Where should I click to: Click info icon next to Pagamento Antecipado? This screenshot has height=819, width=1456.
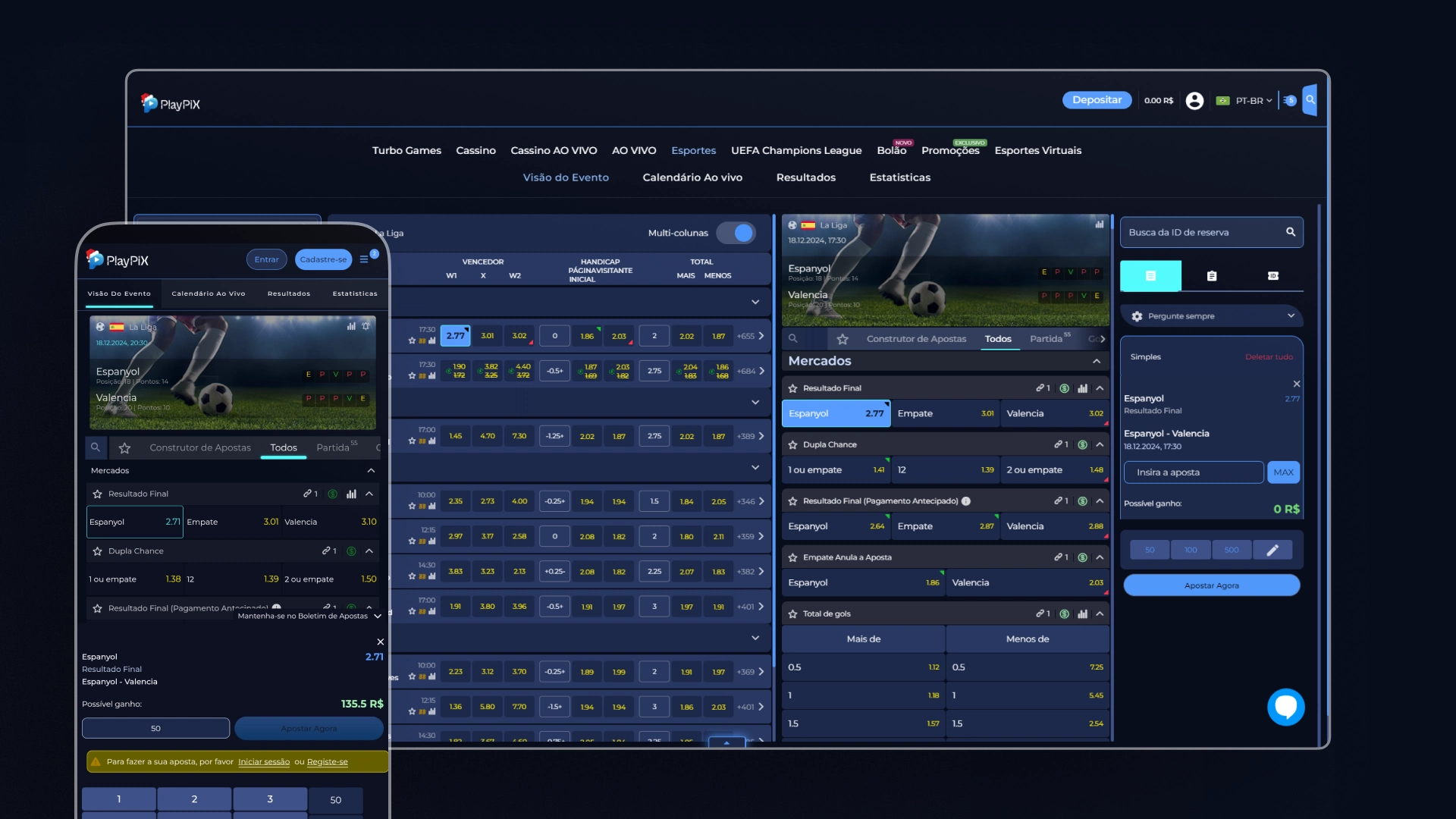point(966,501)
